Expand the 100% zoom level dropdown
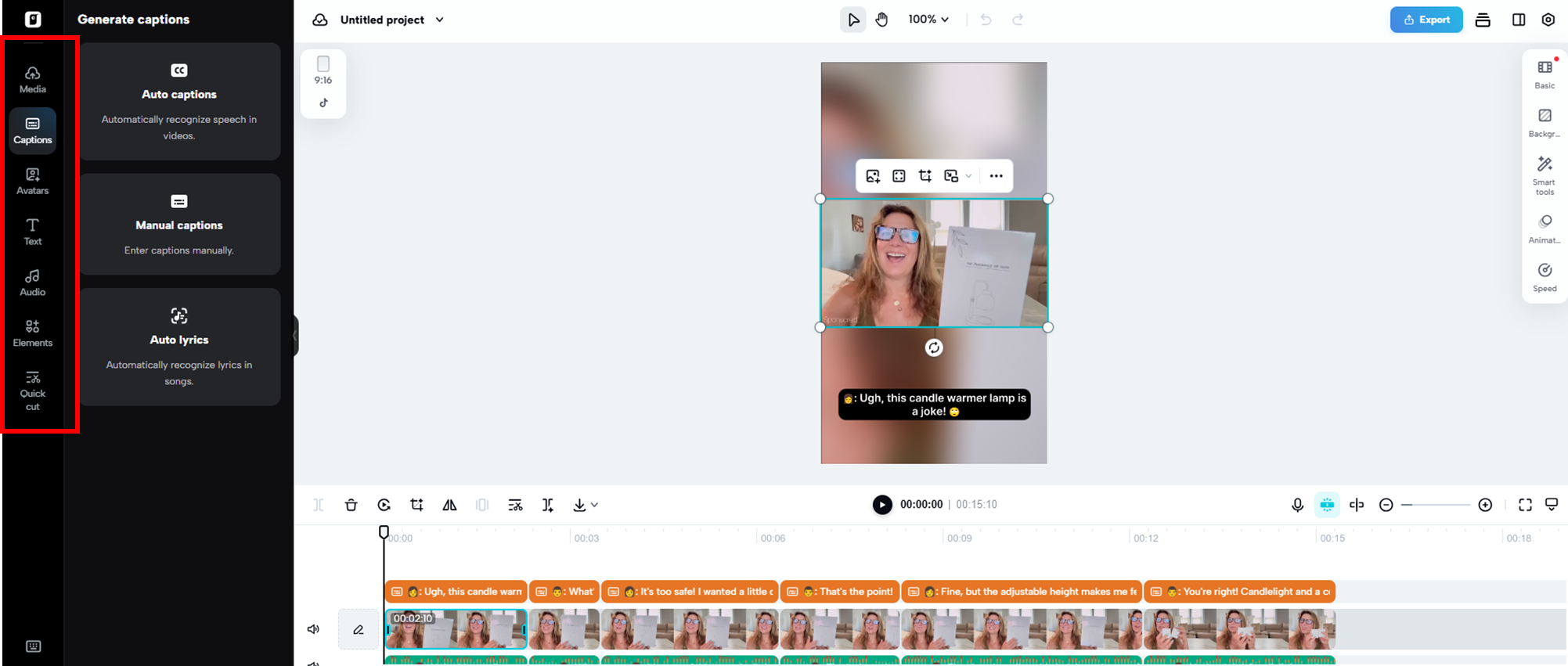 (928, 20)
